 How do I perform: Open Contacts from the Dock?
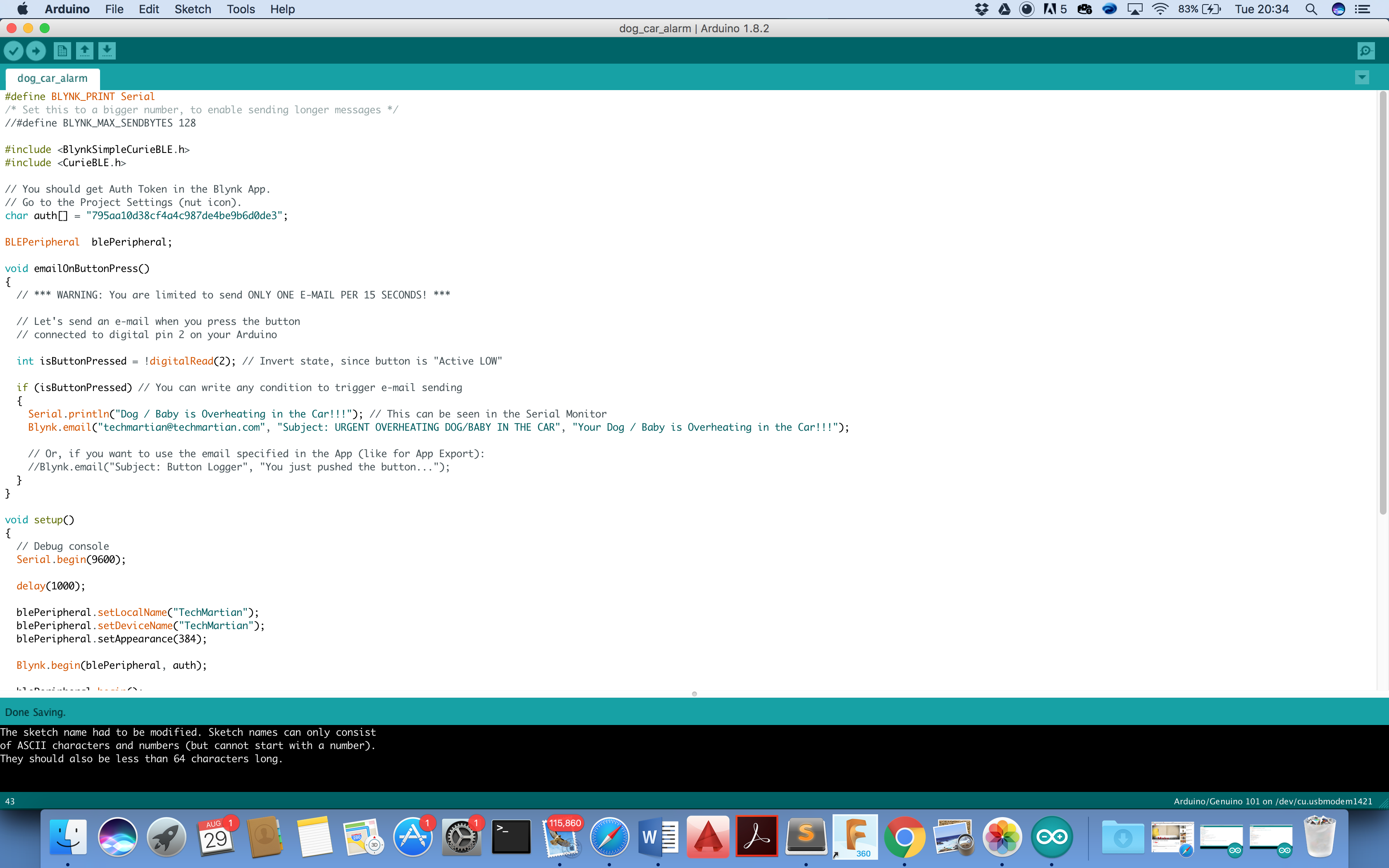(x=265, y=837)
